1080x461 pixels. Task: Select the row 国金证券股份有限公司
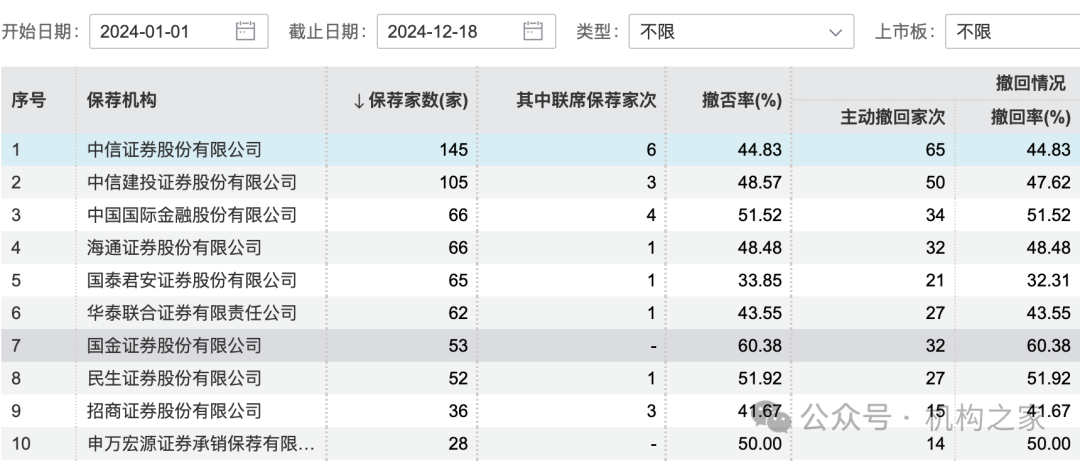point(540,345)
